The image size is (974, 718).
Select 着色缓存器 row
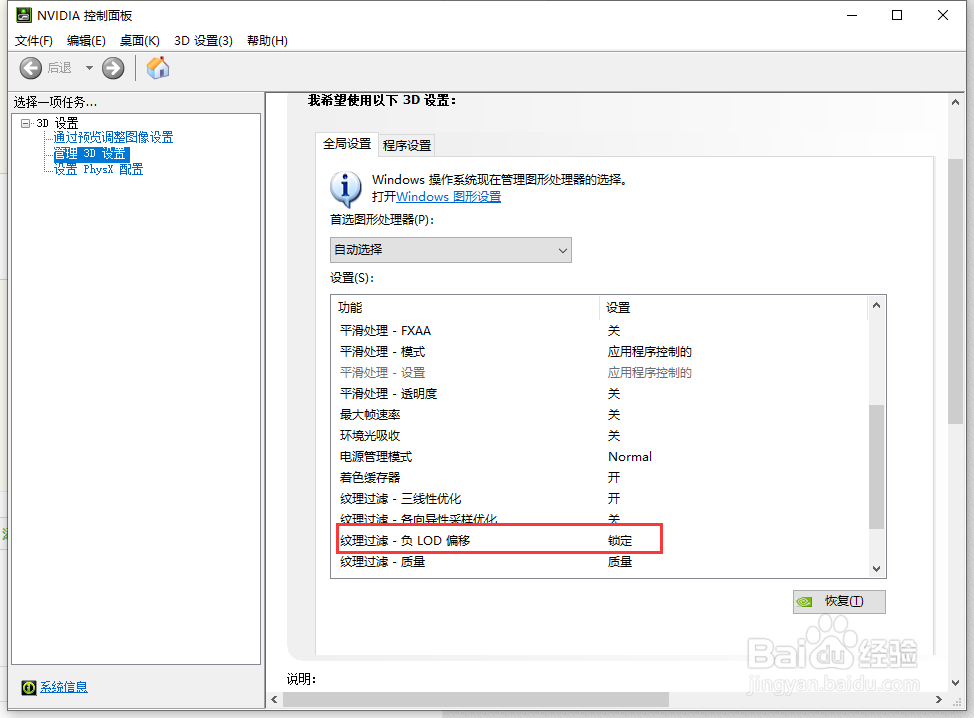[x=599, y=478]
